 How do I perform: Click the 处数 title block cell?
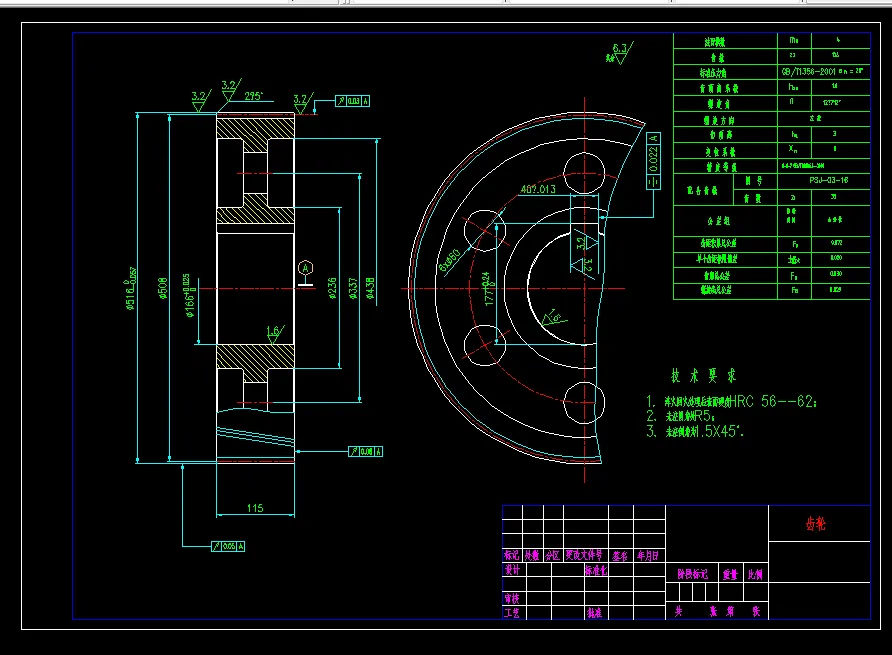532,555
